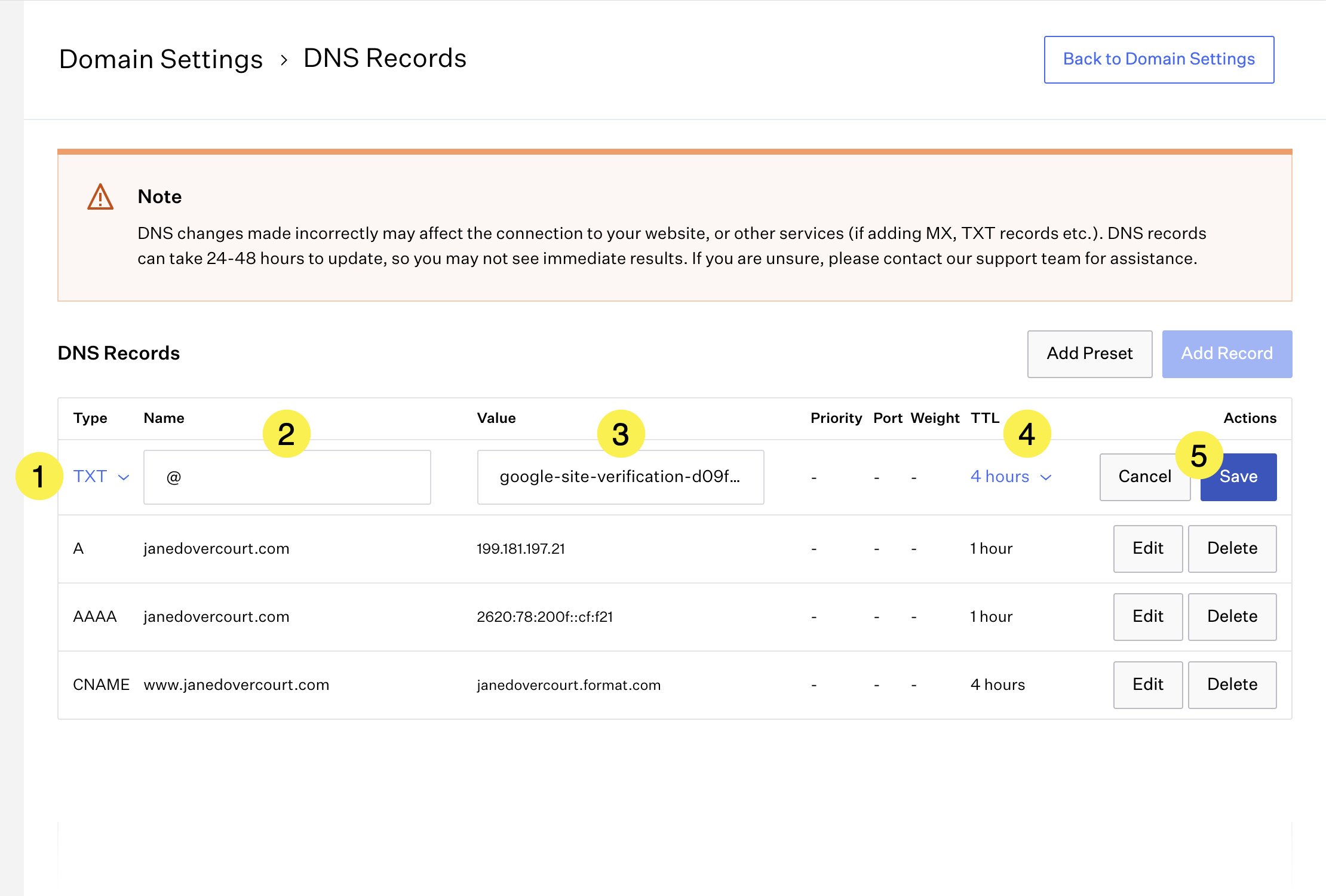
Task: Click the warning triangle icon in the Note
Action: 100,197
